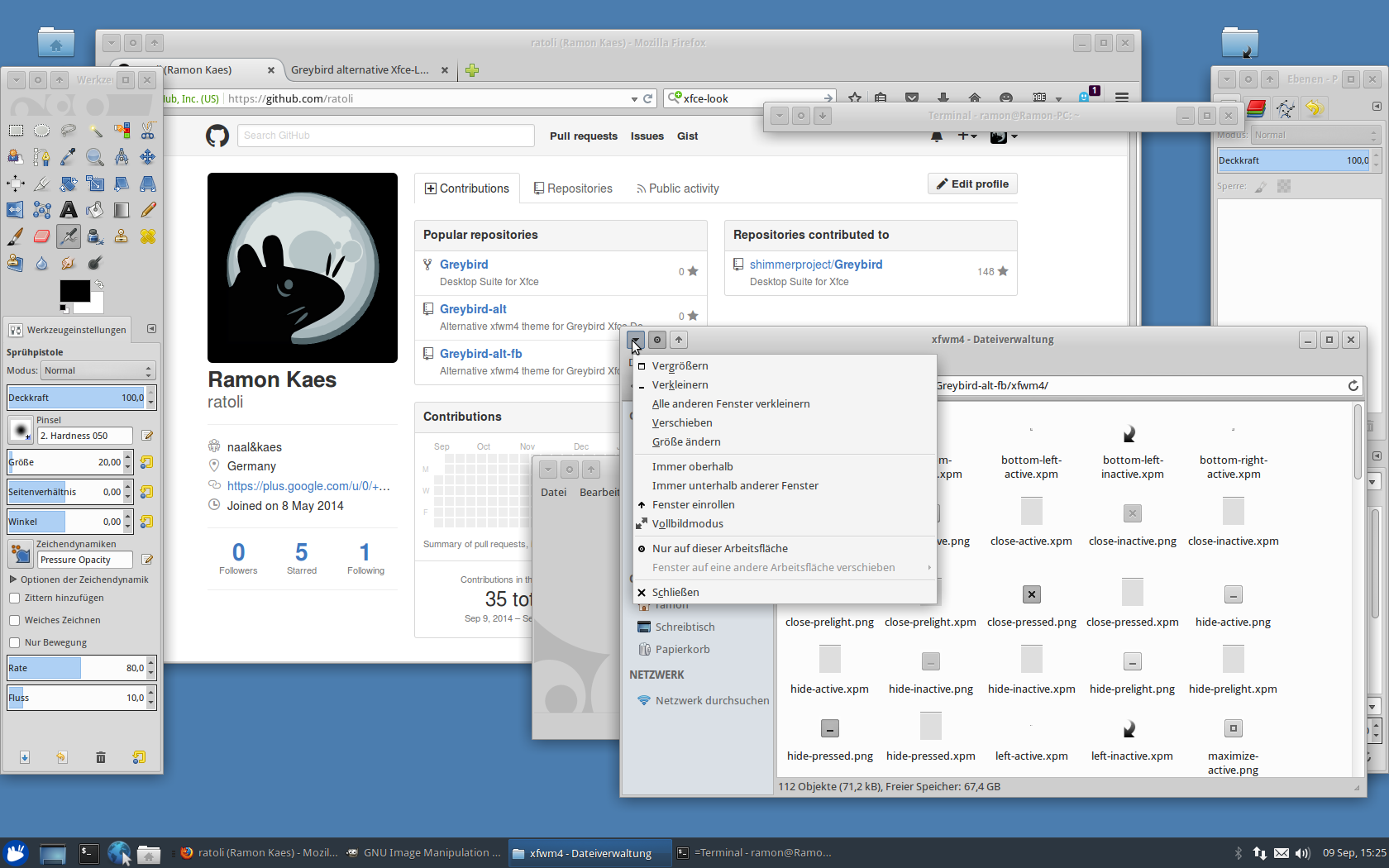Select the Text tool

(69, 210)
